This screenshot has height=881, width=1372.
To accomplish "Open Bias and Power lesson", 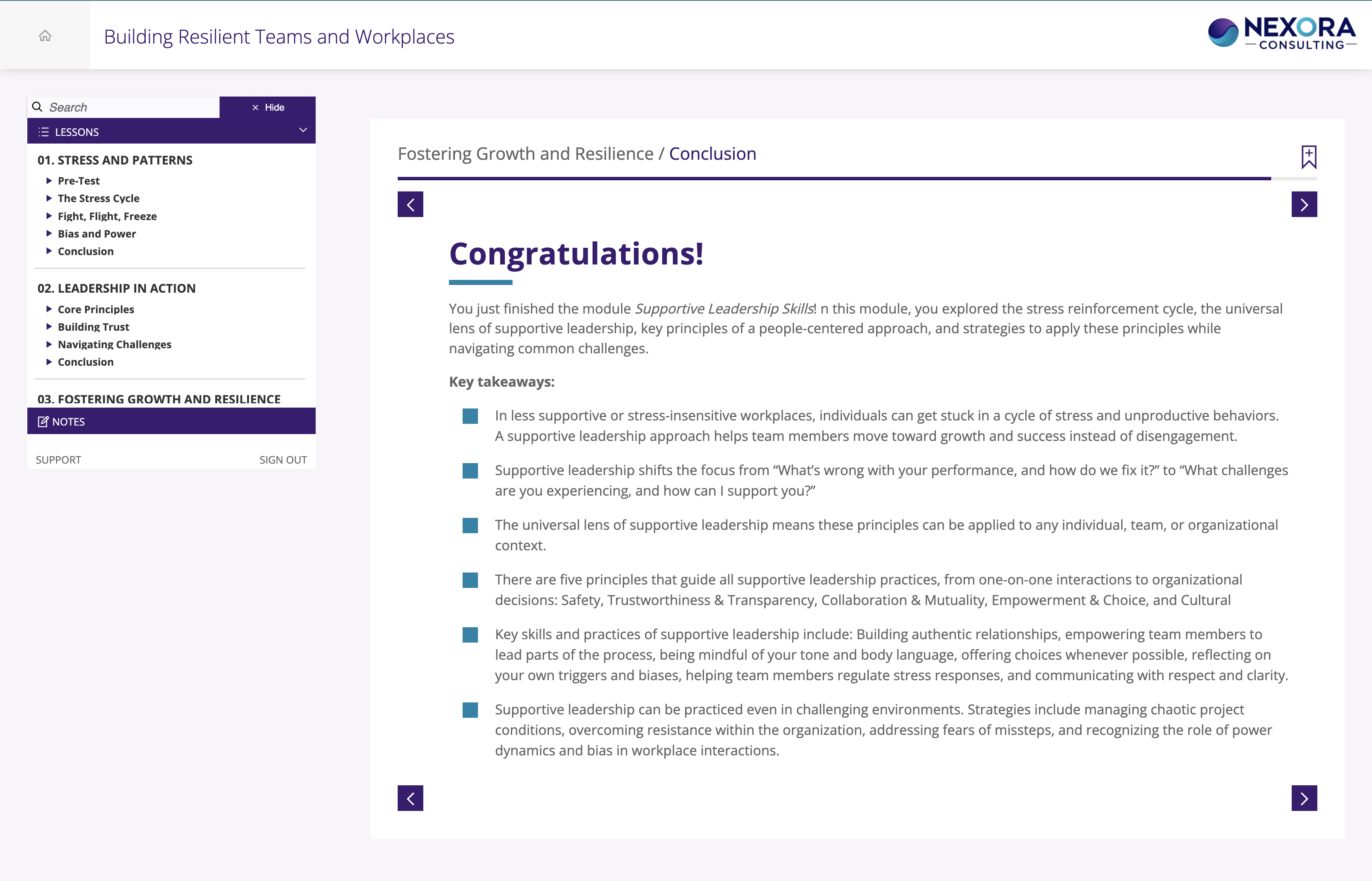I will click(x=97, y=233).
